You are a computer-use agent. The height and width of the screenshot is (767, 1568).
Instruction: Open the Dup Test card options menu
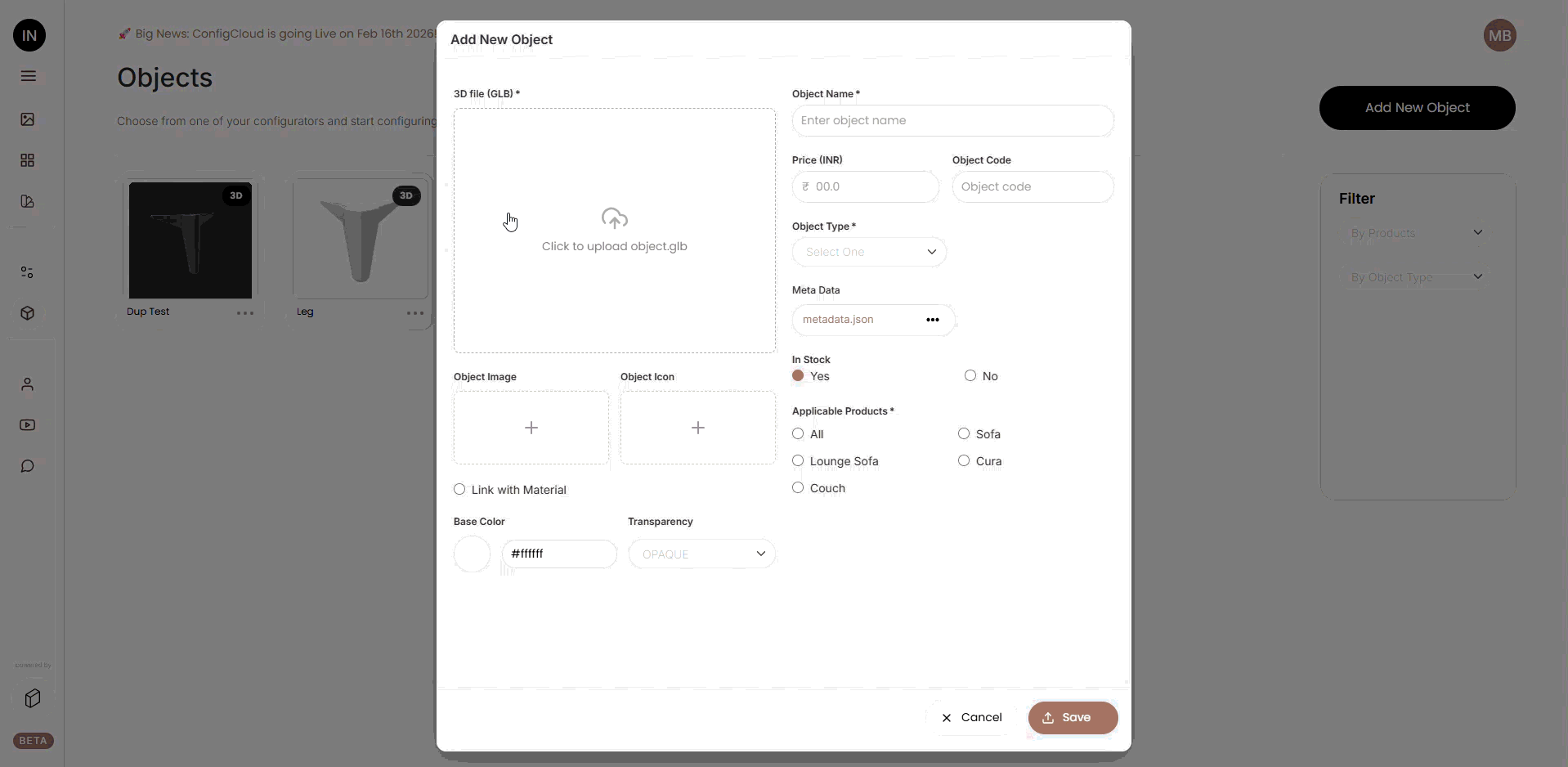click(244, 313)
